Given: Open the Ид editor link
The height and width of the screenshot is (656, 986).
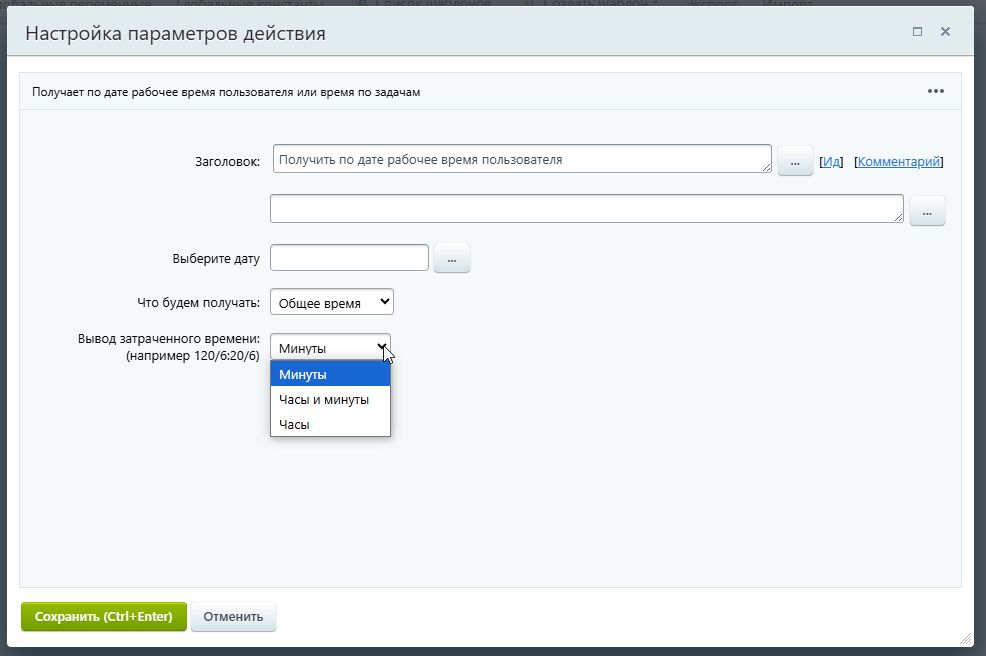Looking at the screenshot, I should point(830,160).
